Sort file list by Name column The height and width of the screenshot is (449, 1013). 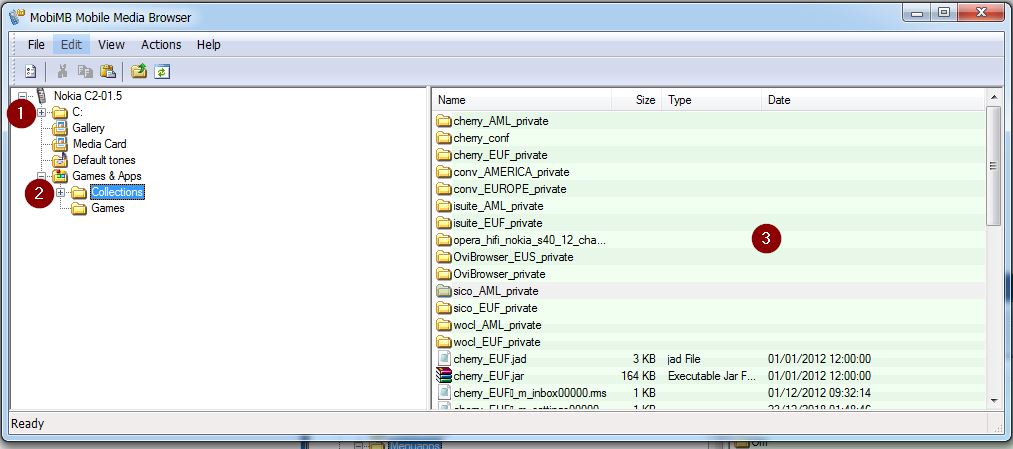pyautogui.click(x=522, y=100)
